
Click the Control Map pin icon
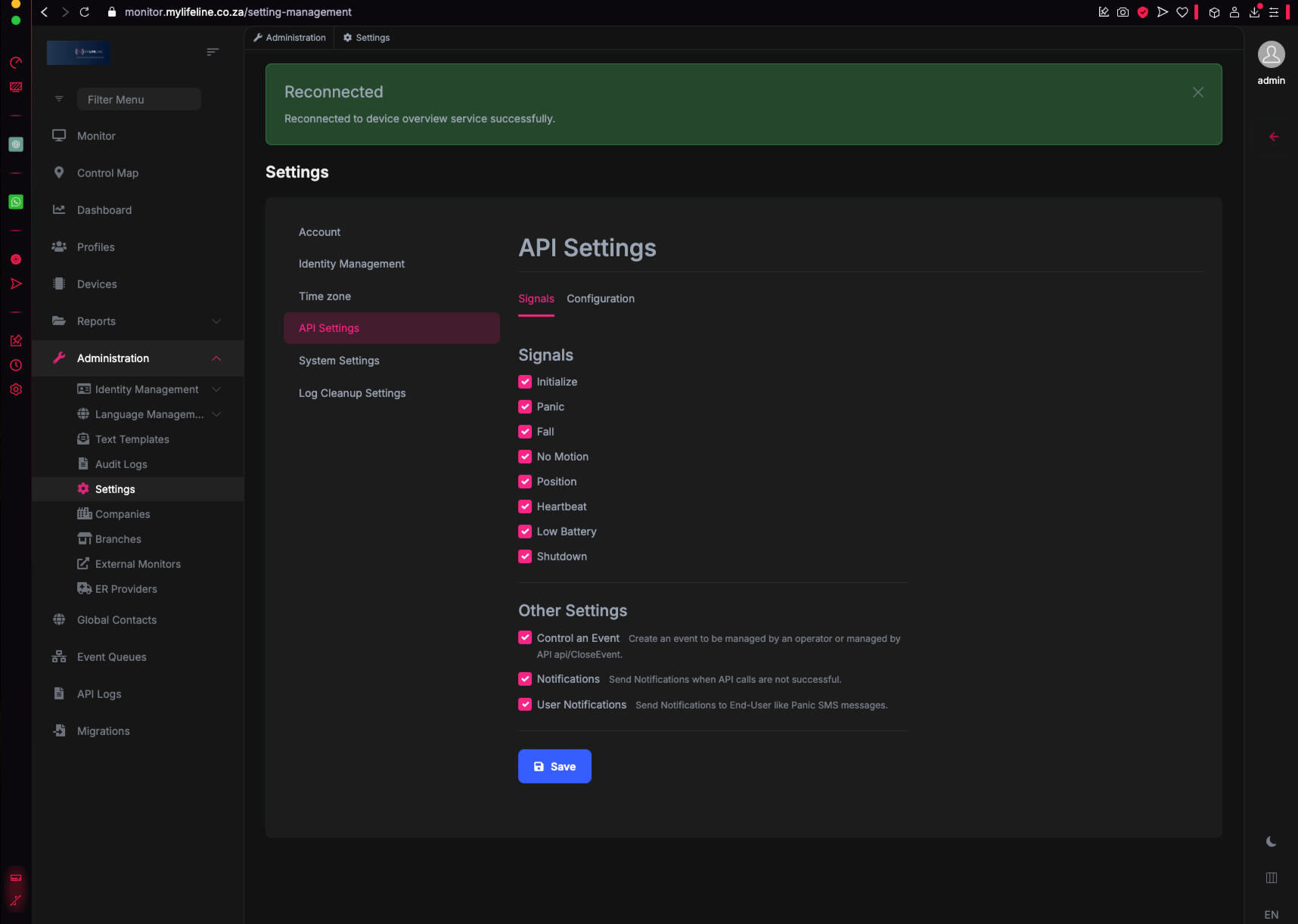59,172
